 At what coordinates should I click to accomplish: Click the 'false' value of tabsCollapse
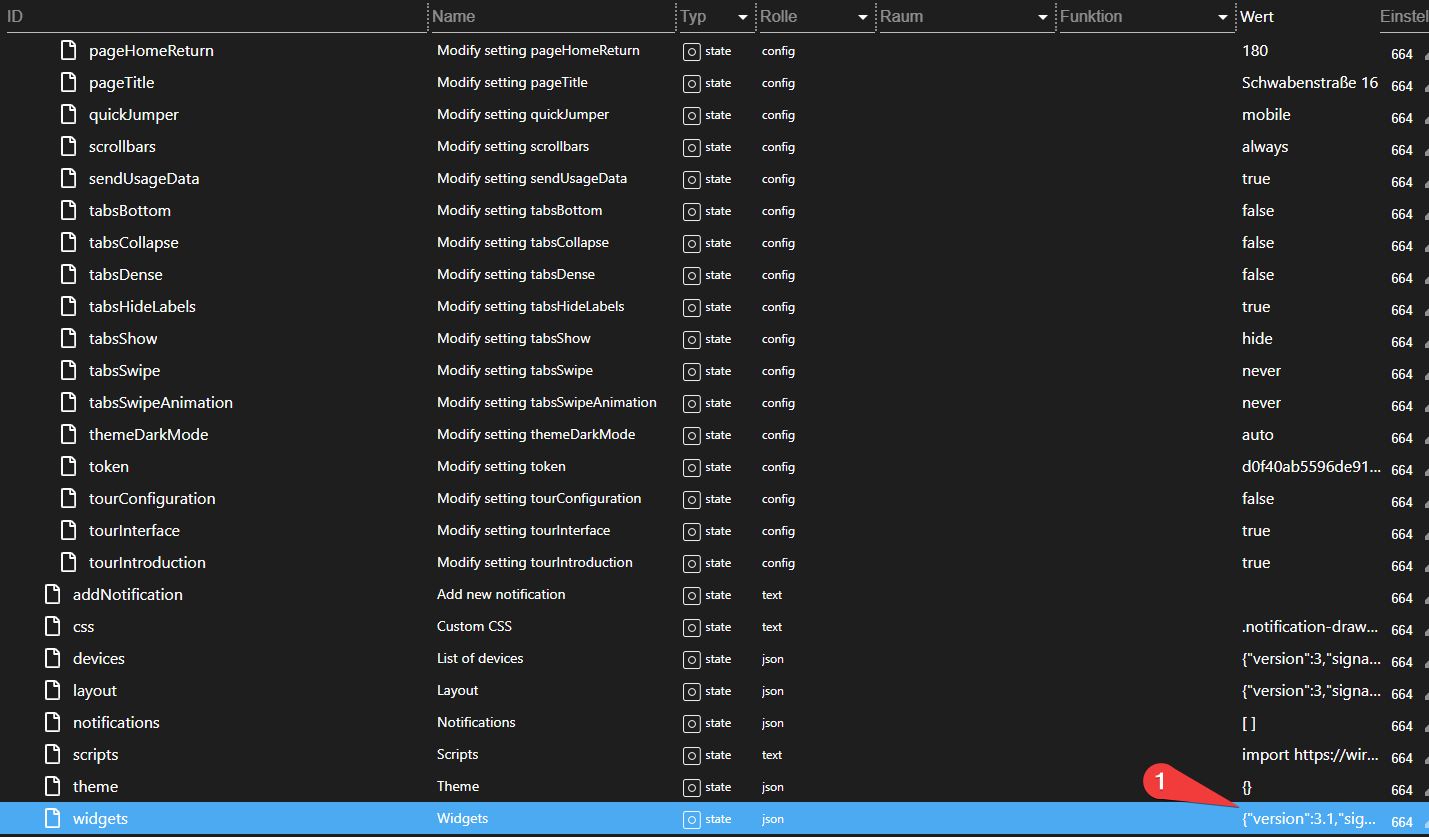pos(1258,243)
